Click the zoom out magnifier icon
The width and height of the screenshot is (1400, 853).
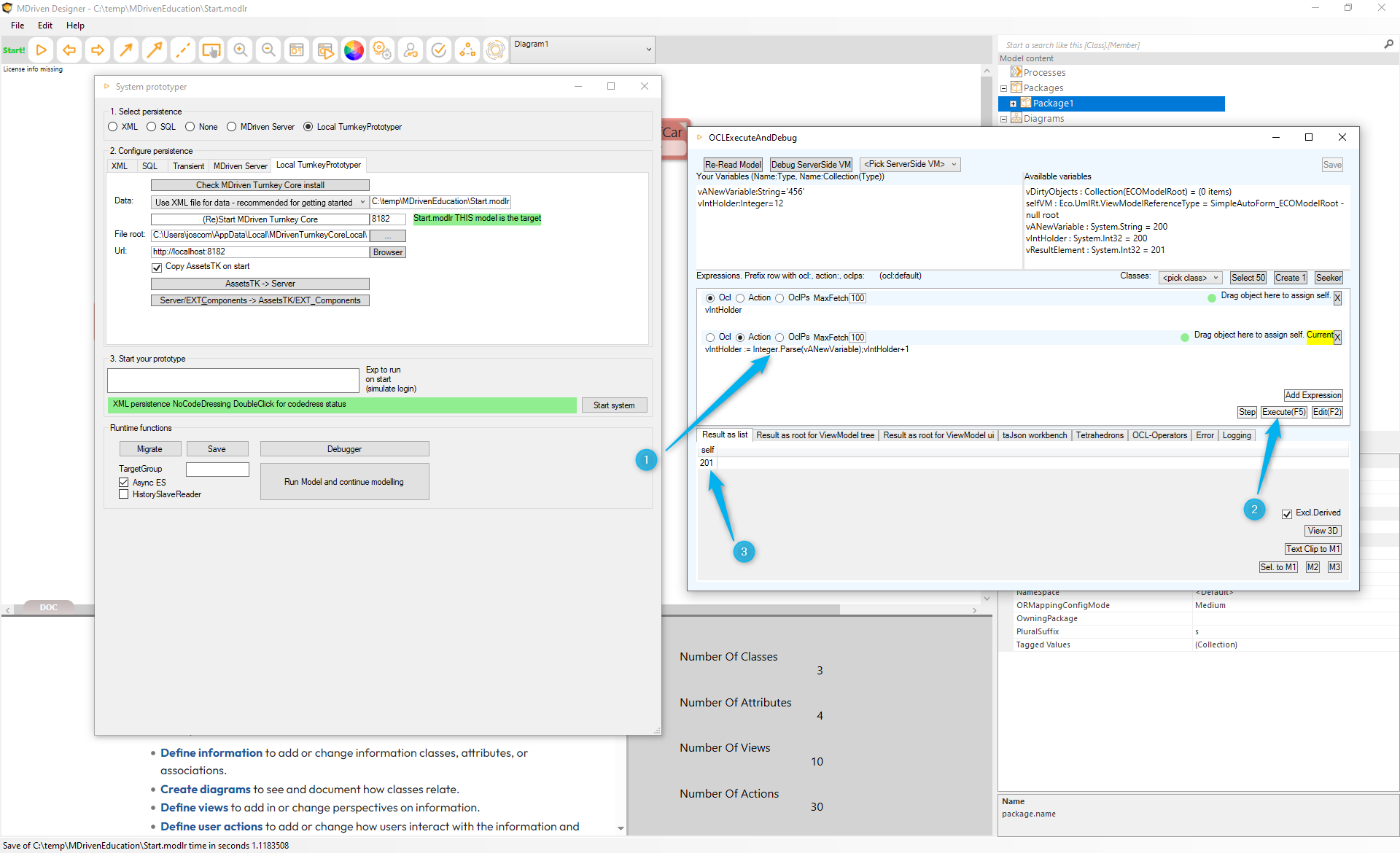coord(268,50)
